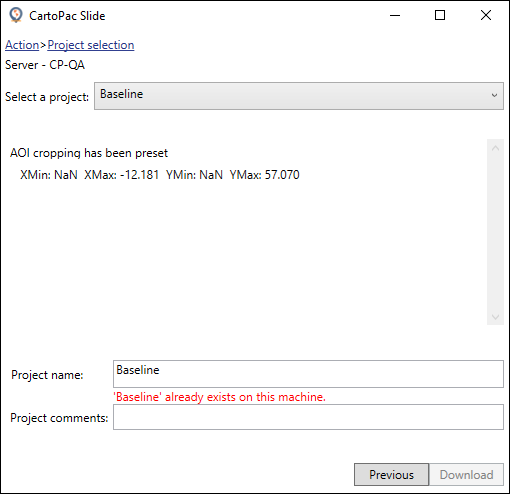This screenshot has height=494, width=510.
Task: Maximize the CartoPac Slide window
Action: [x=440, y=15]
